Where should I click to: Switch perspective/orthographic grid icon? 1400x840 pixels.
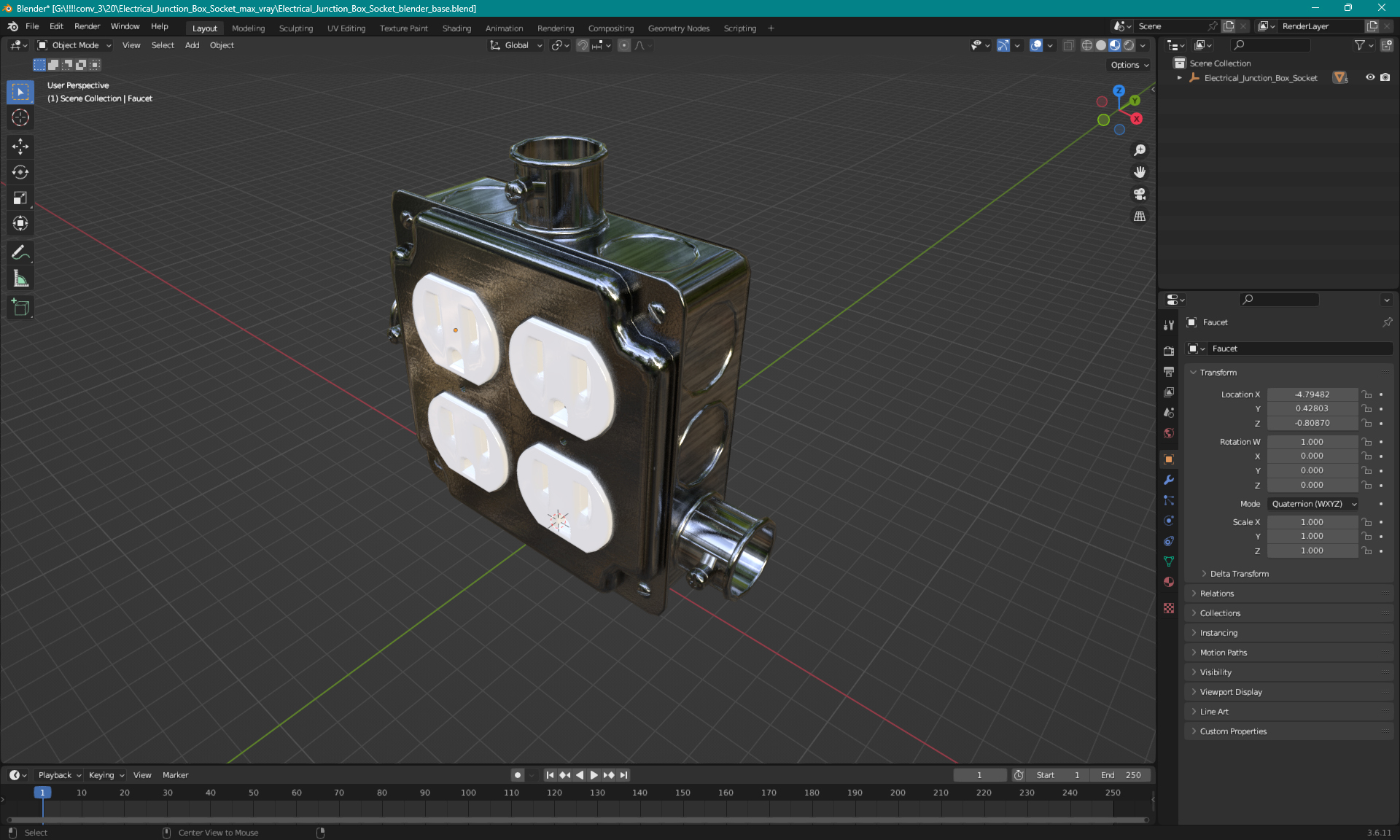pos(1140,217)
